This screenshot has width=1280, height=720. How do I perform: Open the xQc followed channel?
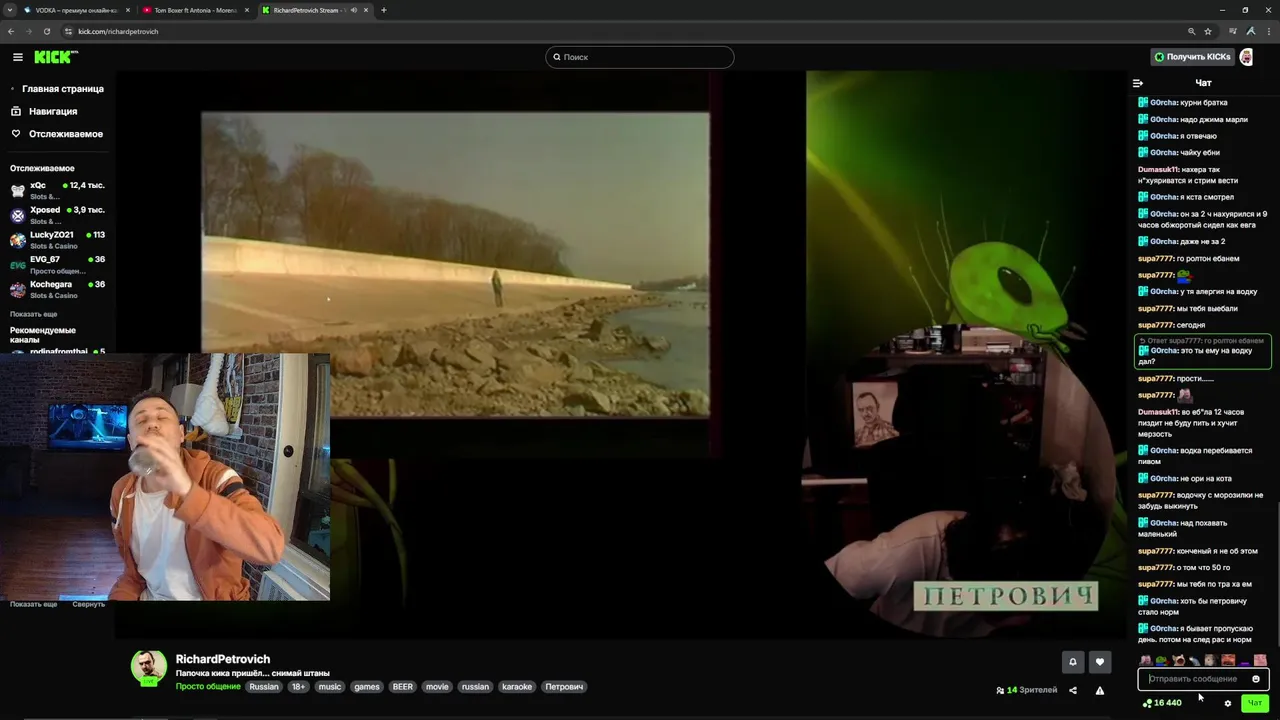pyautogui.click(x=57, y=190)
